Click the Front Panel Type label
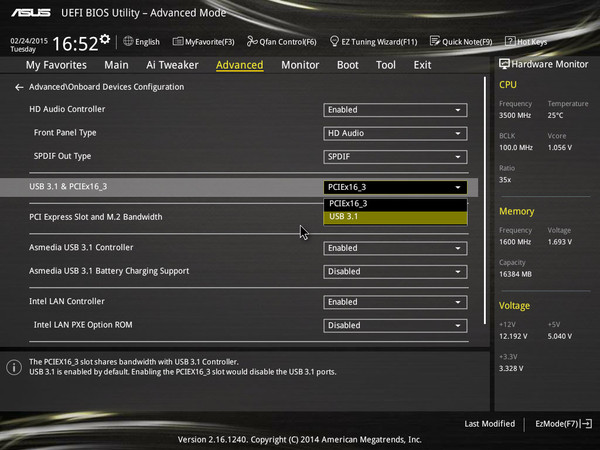 click(x=65, y=133)
